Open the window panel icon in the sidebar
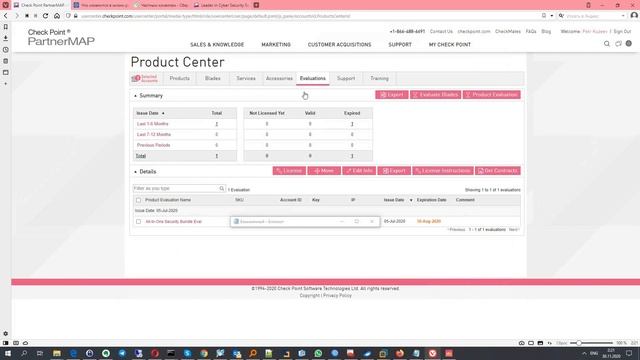The width and height of the screenshot is (640, 360). 6,72
